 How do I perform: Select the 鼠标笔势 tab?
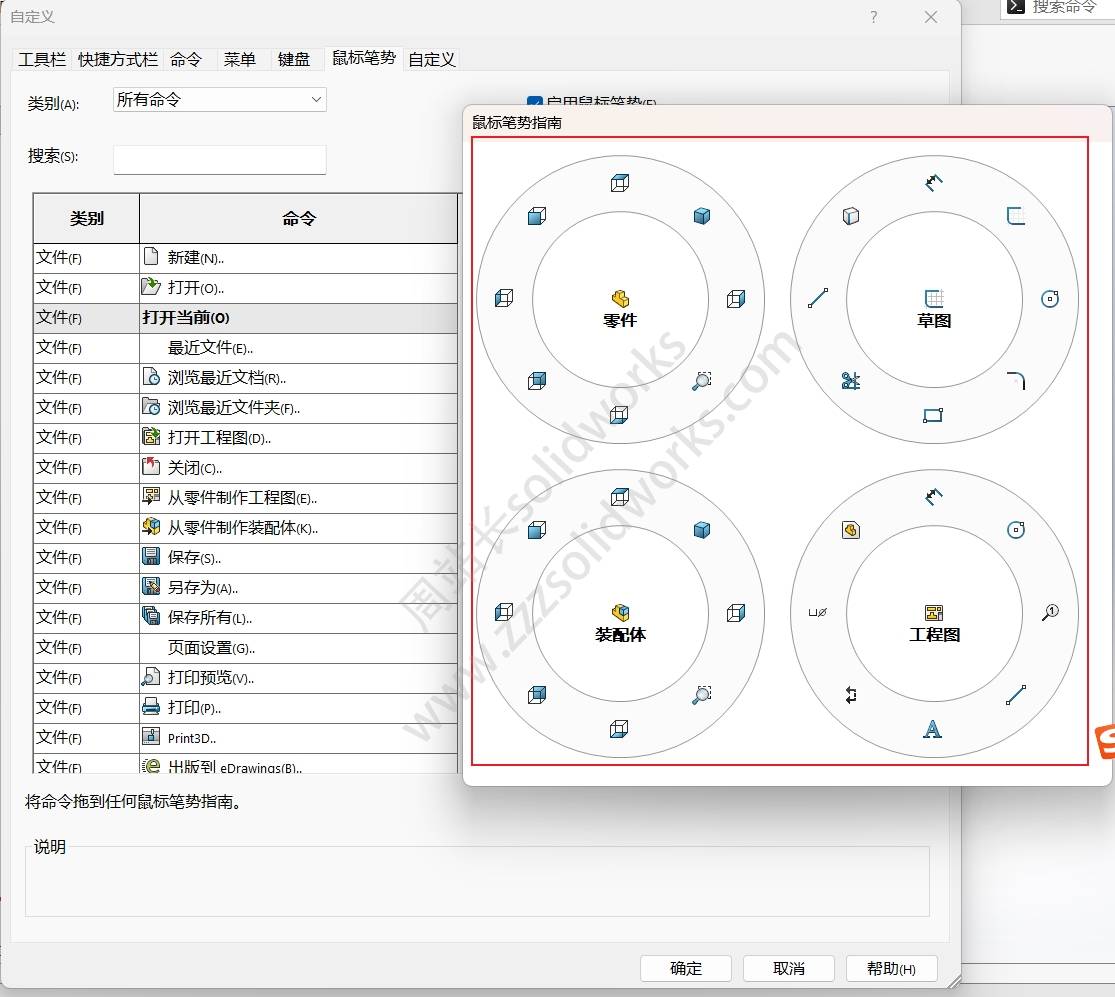click(x=364, y=58)
